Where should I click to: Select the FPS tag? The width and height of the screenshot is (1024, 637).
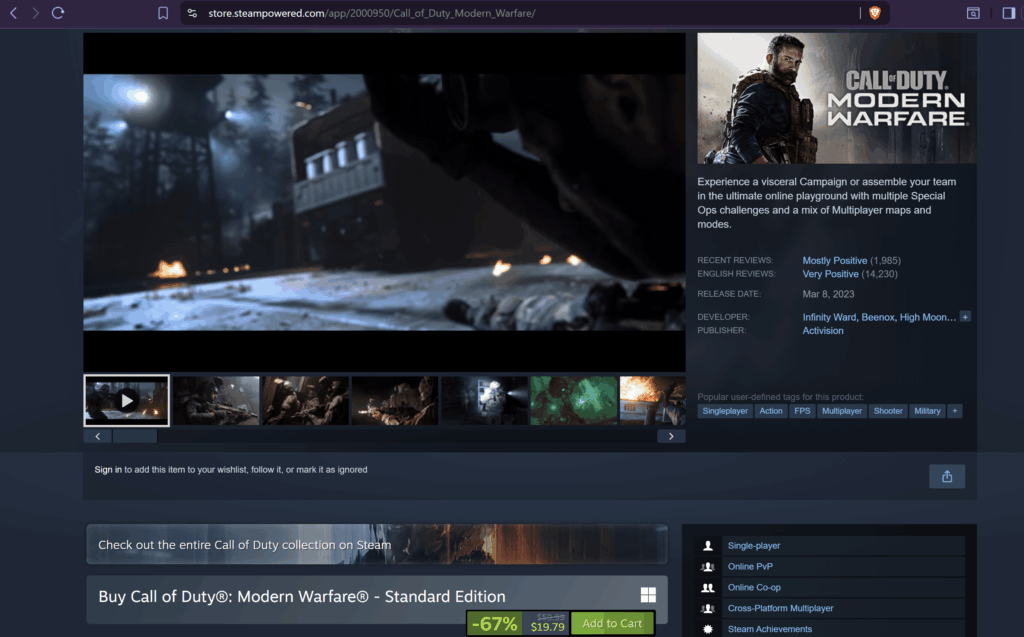(802, 411)
